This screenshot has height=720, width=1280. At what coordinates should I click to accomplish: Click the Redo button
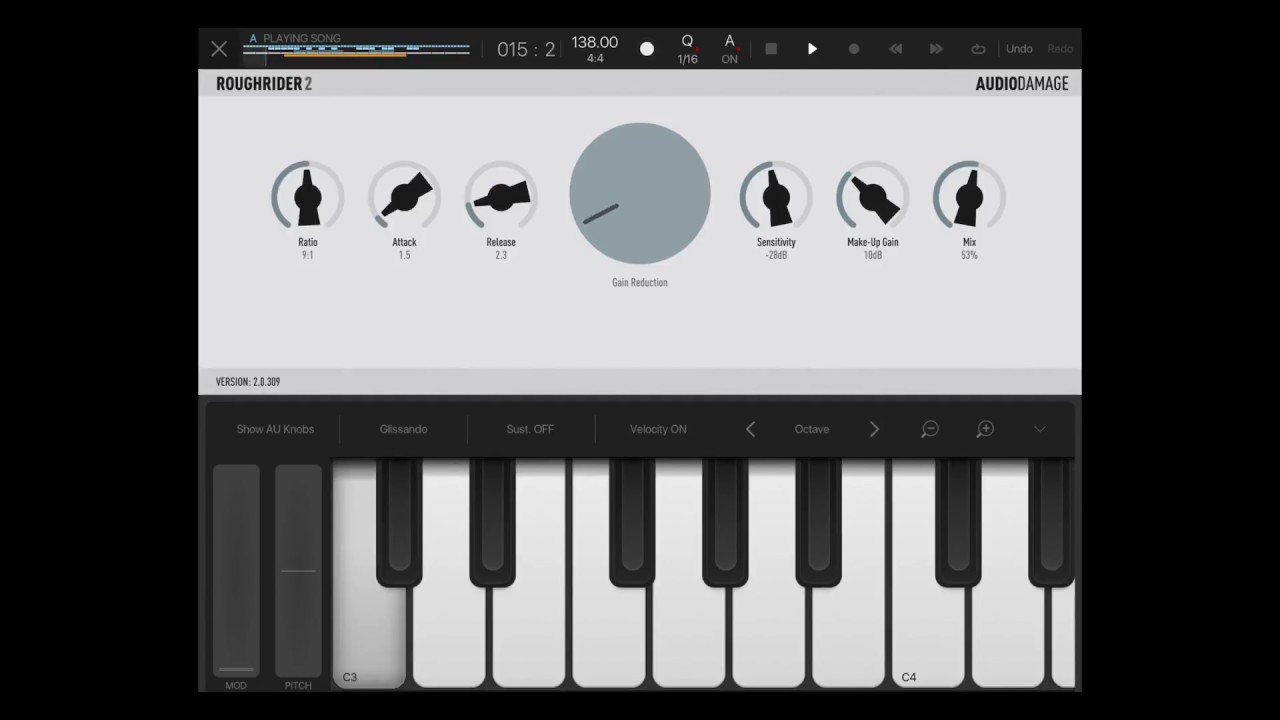click(x=1060, y=48)
